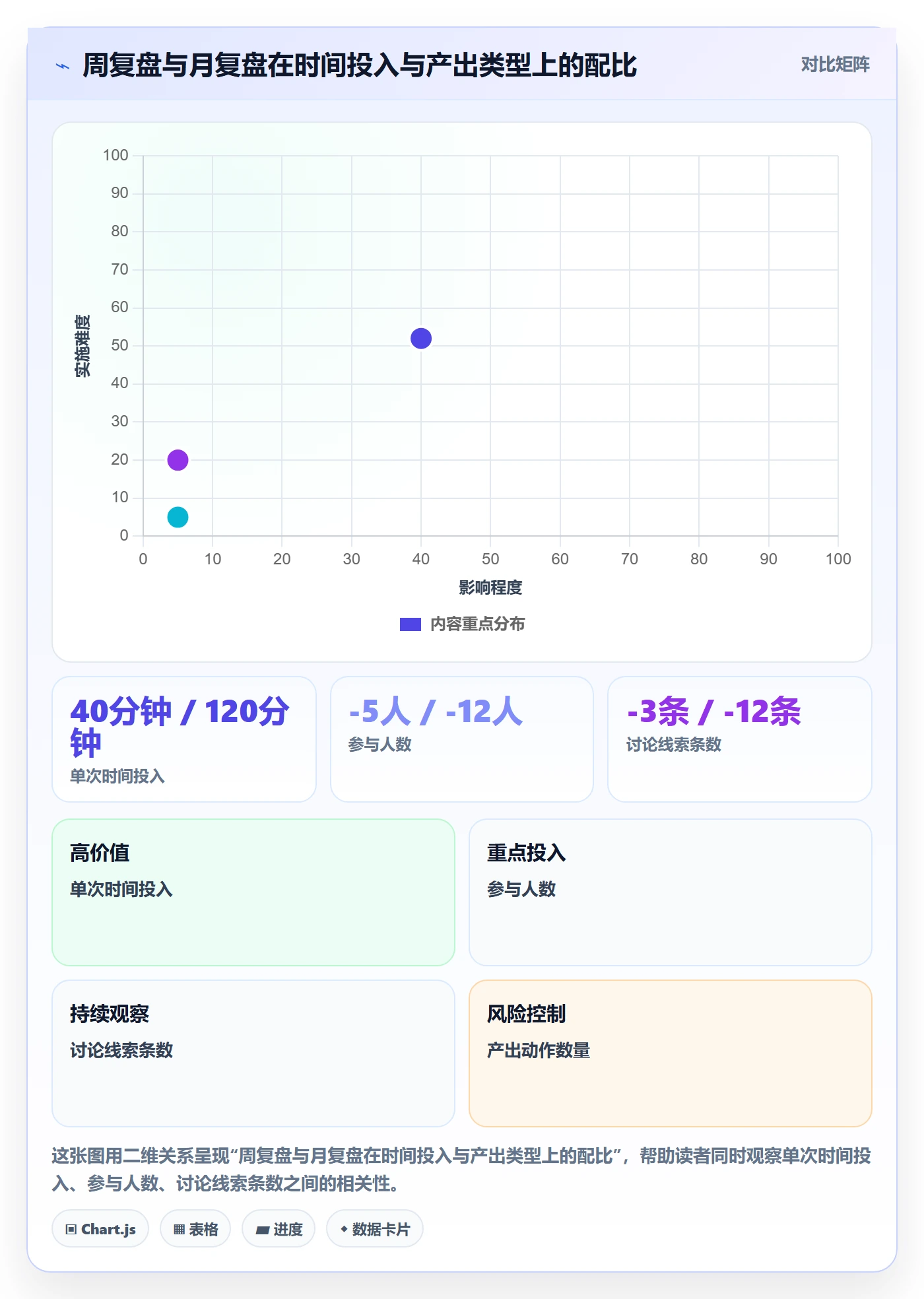Click the purple data point at difficulty 20
This screenshot has width=924, height=1299.
coord(178,460)
